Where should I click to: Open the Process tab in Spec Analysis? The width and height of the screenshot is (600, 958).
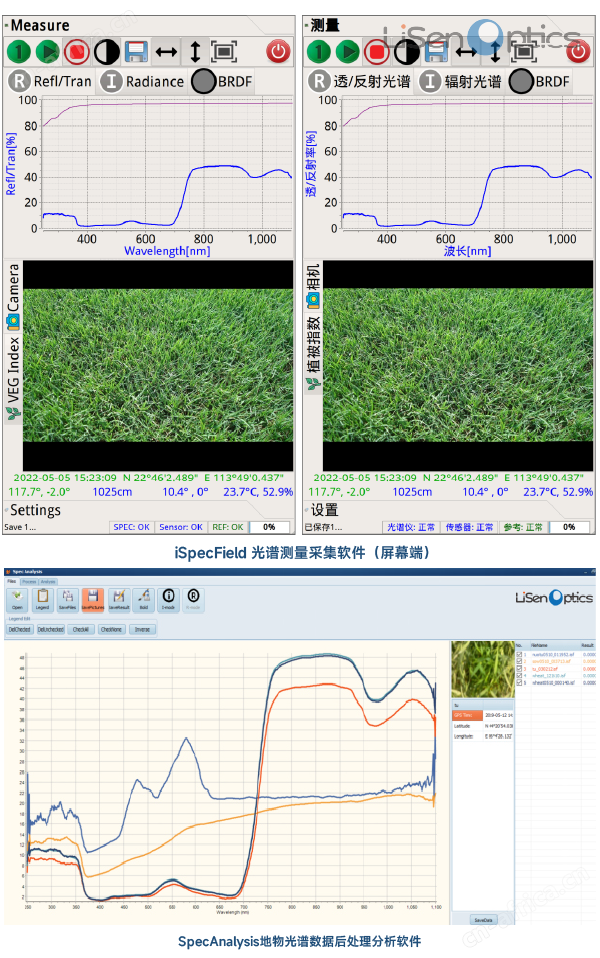click(x=29, y=582)
